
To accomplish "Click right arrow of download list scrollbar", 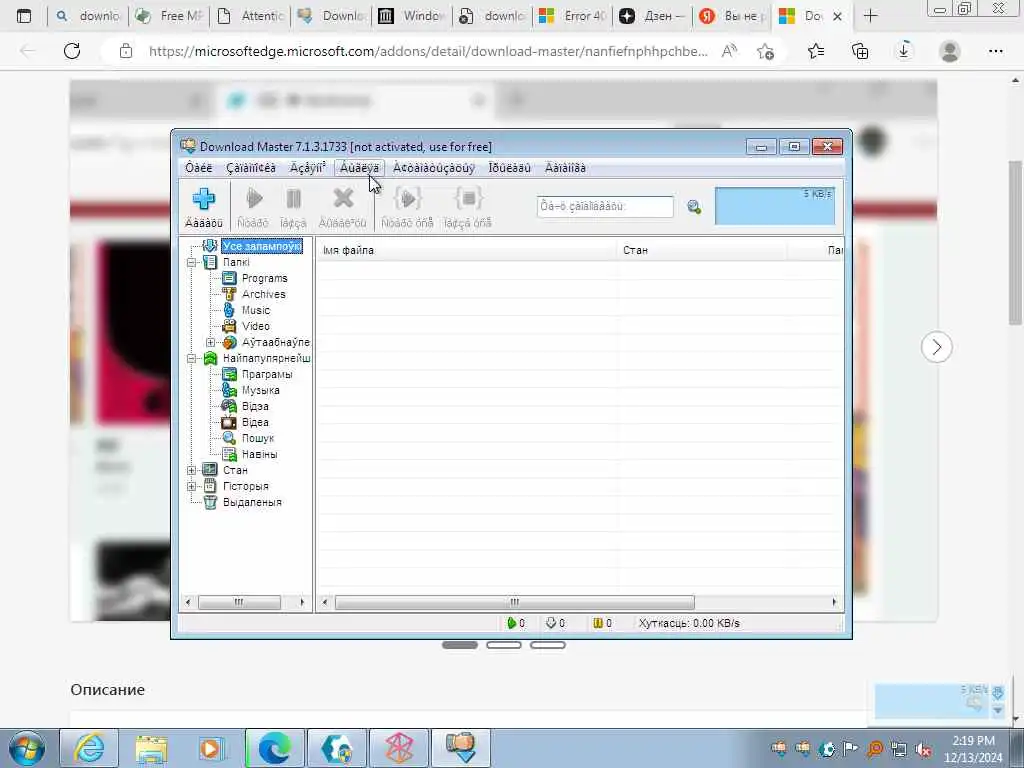I will click(x=834, y=602).
